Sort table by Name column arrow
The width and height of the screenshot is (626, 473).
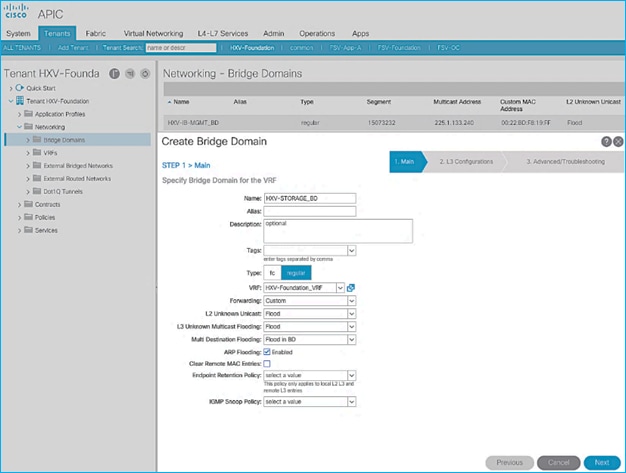(169, 102)
